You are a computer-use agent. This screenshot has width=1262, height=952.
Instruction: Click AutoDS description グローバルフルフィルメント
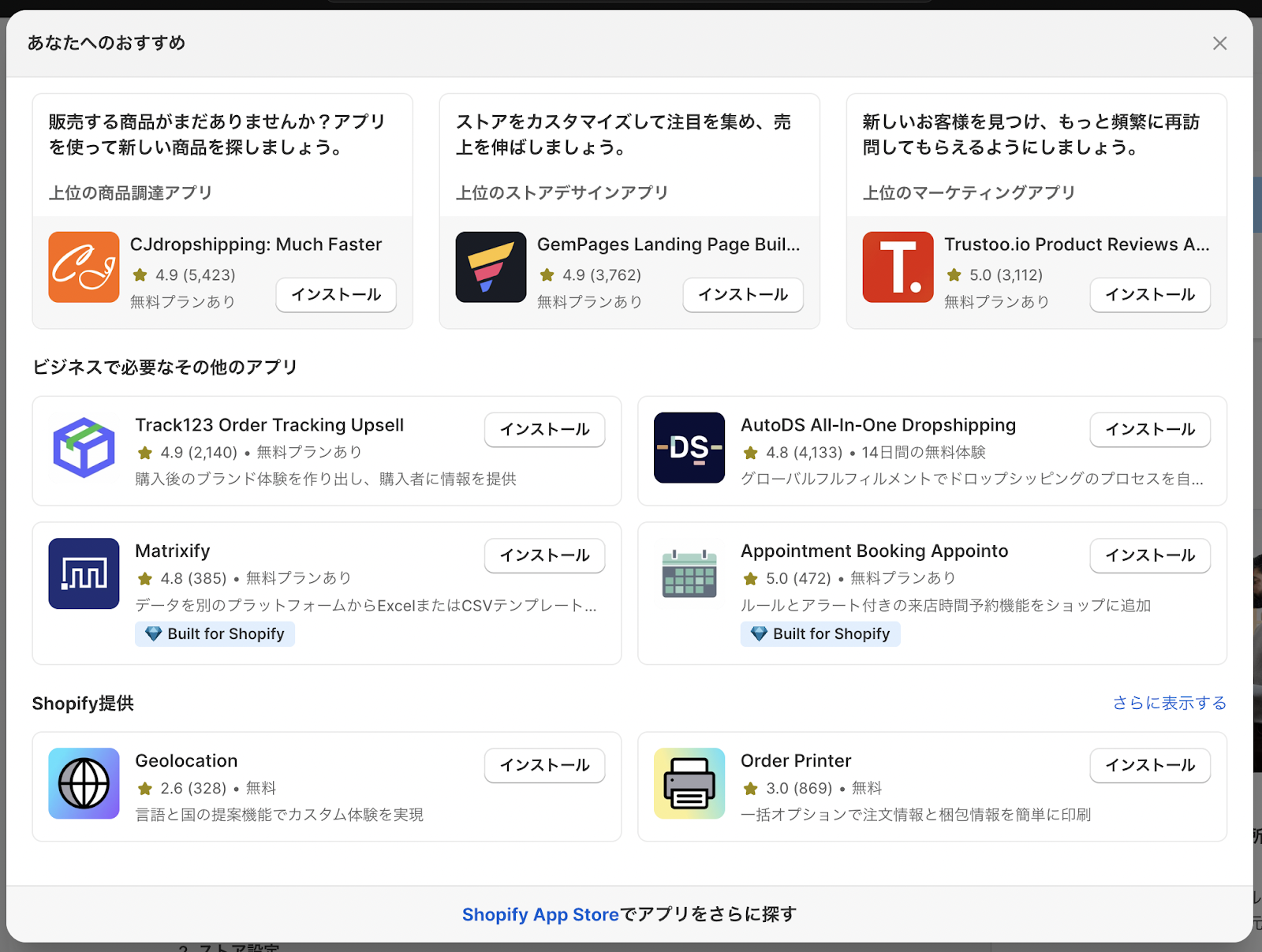(x=972, y=480)
